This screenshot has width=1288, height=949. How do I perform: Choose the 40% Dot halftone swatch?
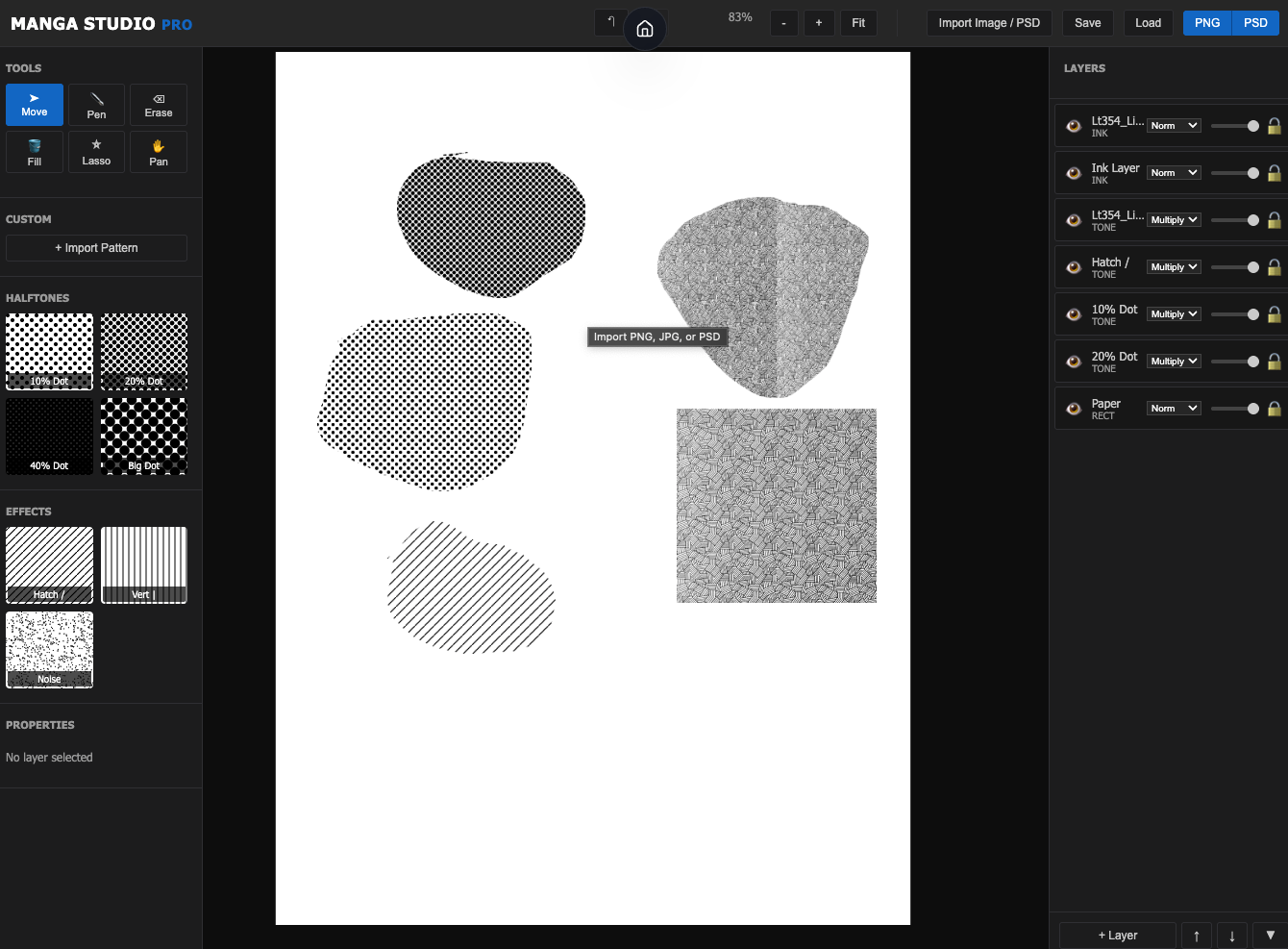(x=49, y=437)
